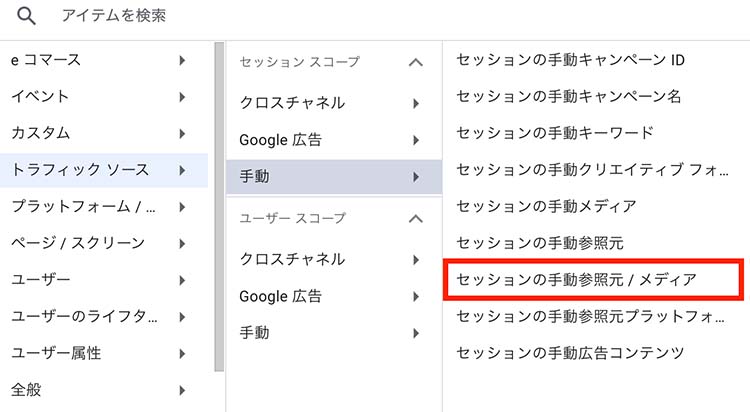Expand arrow beside 全般
The height and width of the screenshot is (412, 750).
182,390
